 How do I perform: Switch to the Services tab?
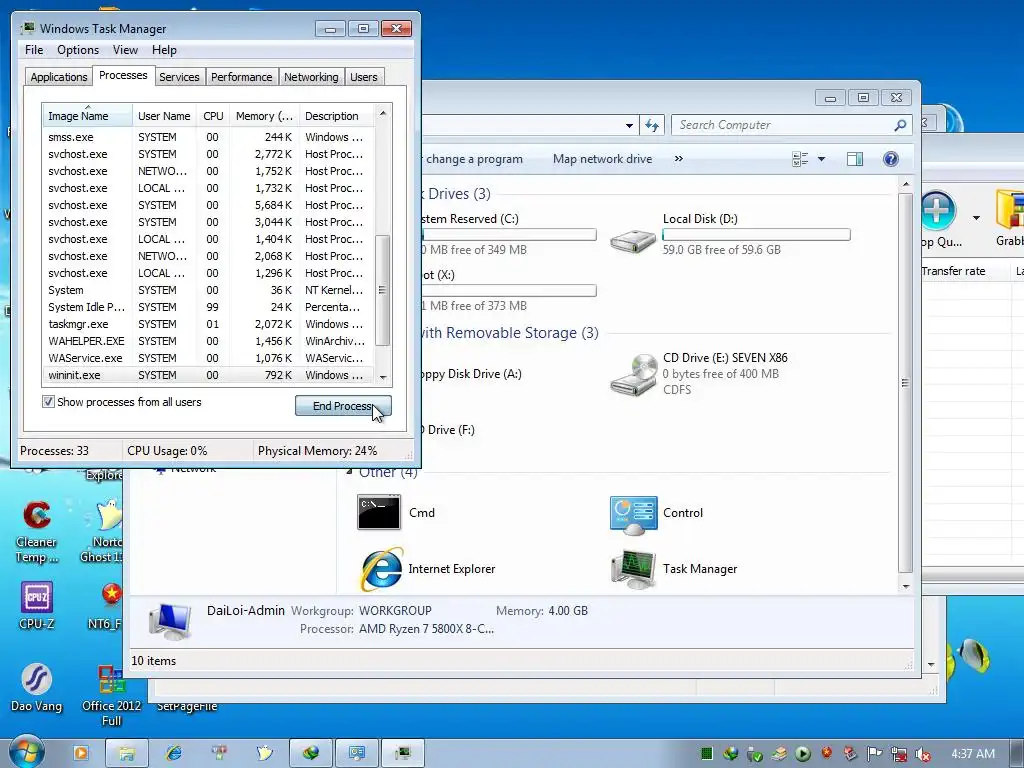179,77
